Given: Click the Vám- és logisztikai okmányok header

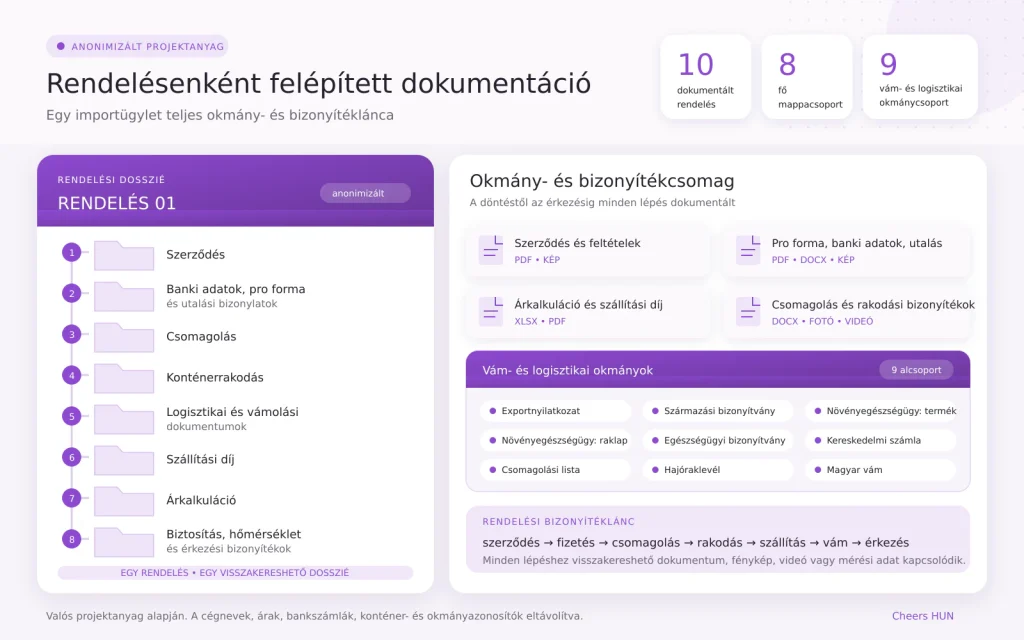Looking at the screenshot, I should pyautogui.click(x=718, y=370).
